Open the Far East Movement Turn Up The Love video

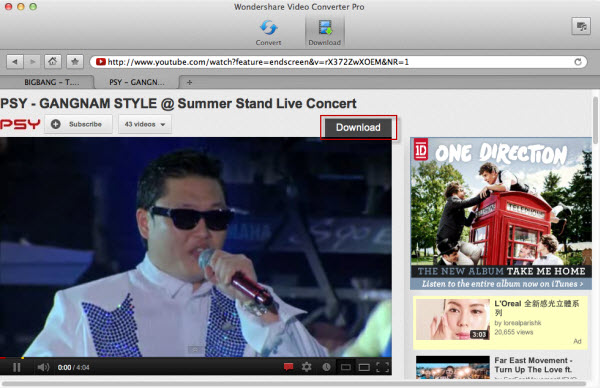(533, 365)
